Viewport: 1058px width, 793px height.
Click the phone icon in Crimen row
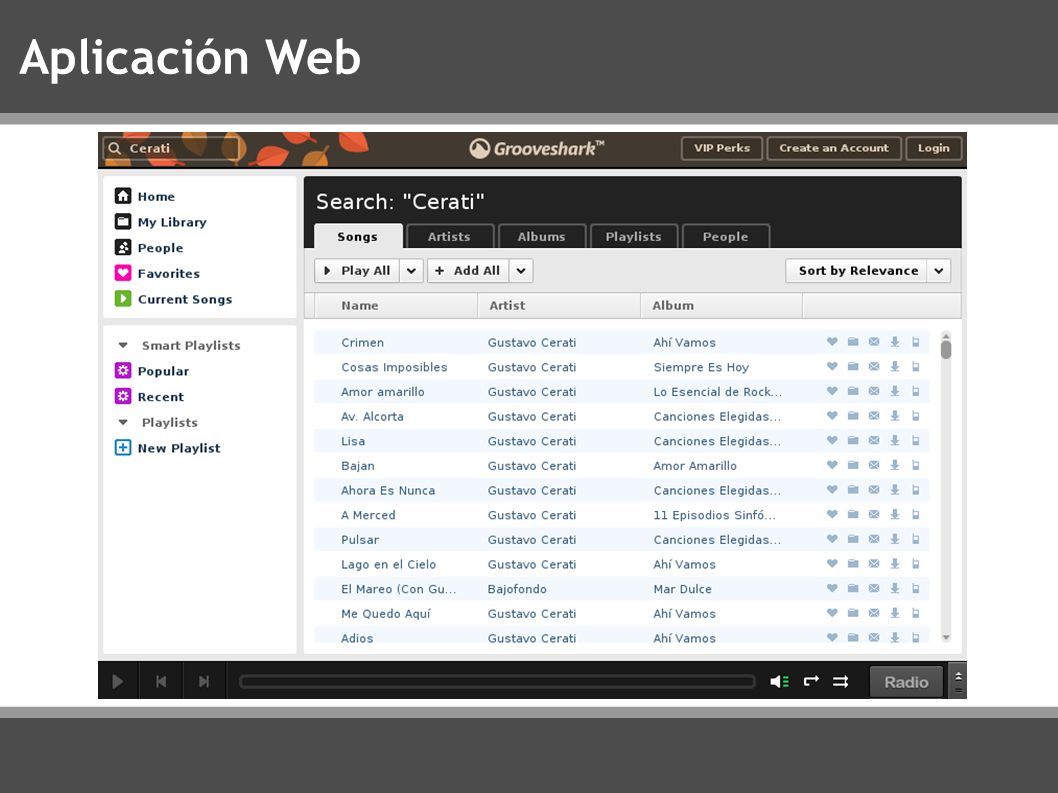(x=916, y=341)
